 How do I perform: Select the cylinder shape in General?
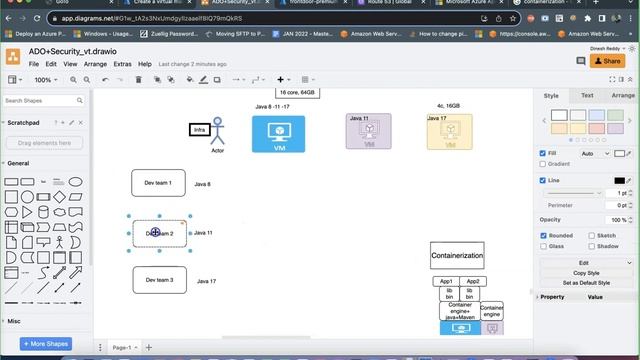click(43, 212)
